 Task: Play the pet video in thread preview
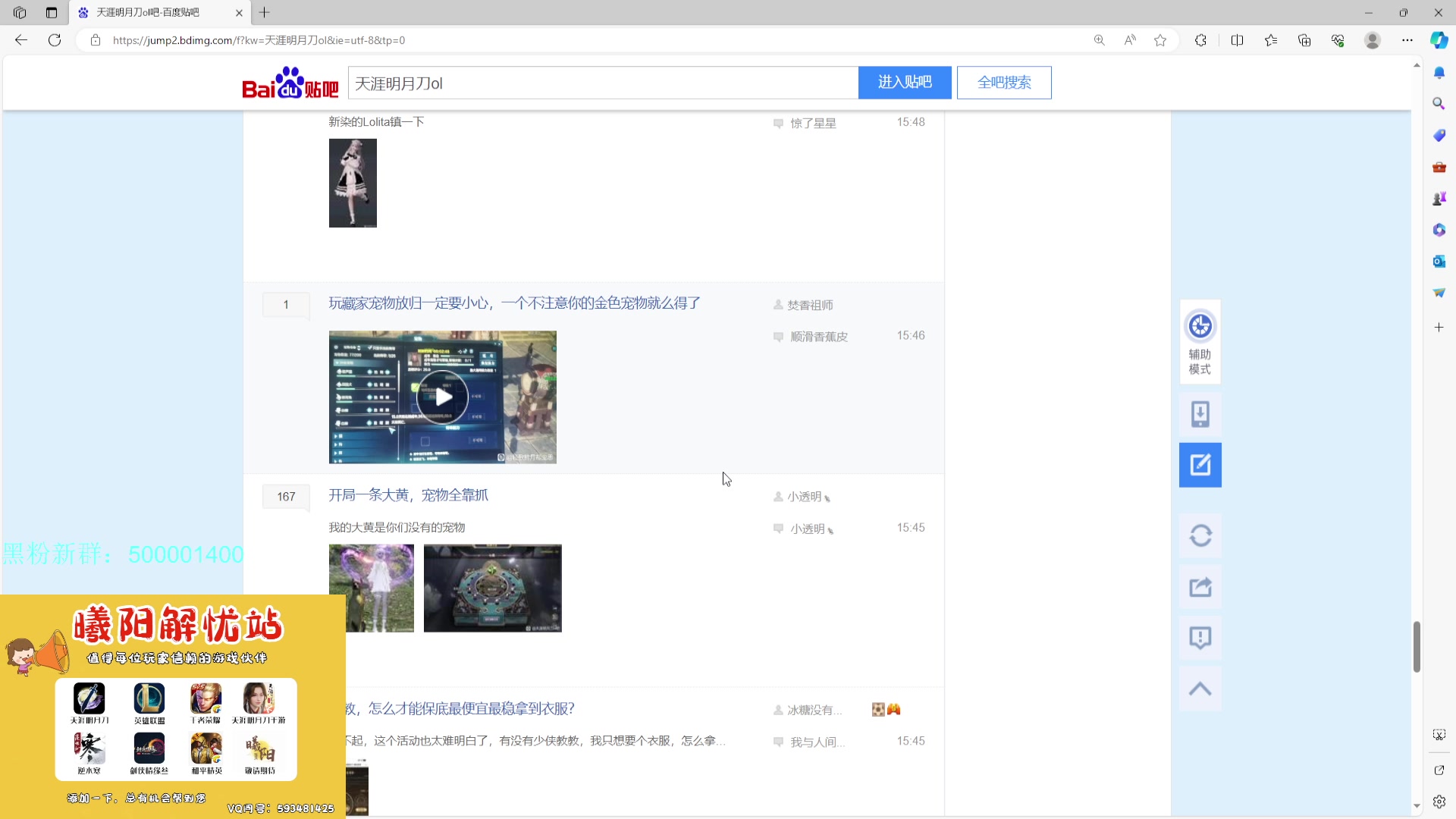tap(442, 397)
